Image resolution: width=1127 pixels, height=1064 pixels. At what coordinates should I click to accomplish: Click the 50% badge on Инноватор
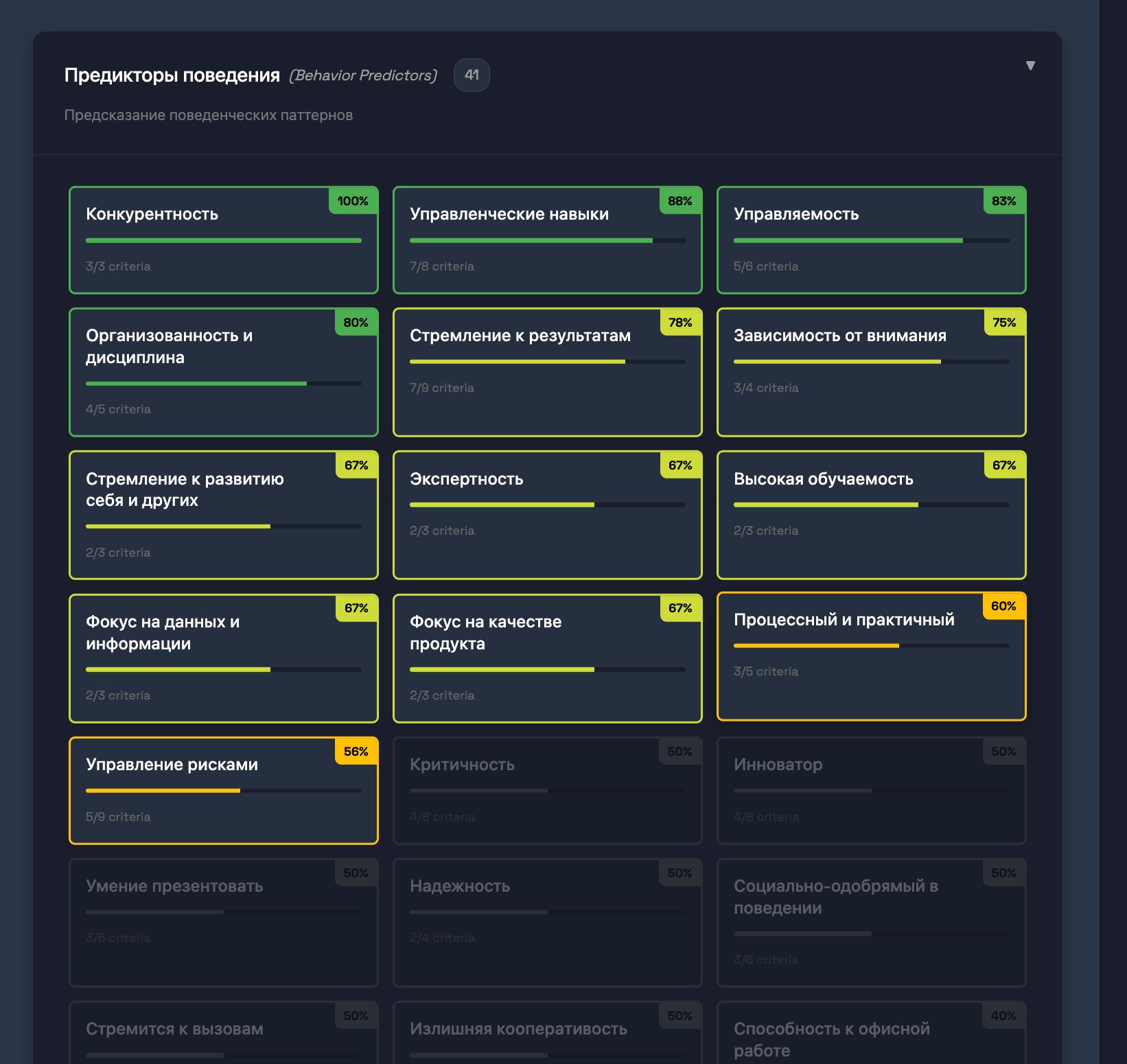(x=1003, y=752)
